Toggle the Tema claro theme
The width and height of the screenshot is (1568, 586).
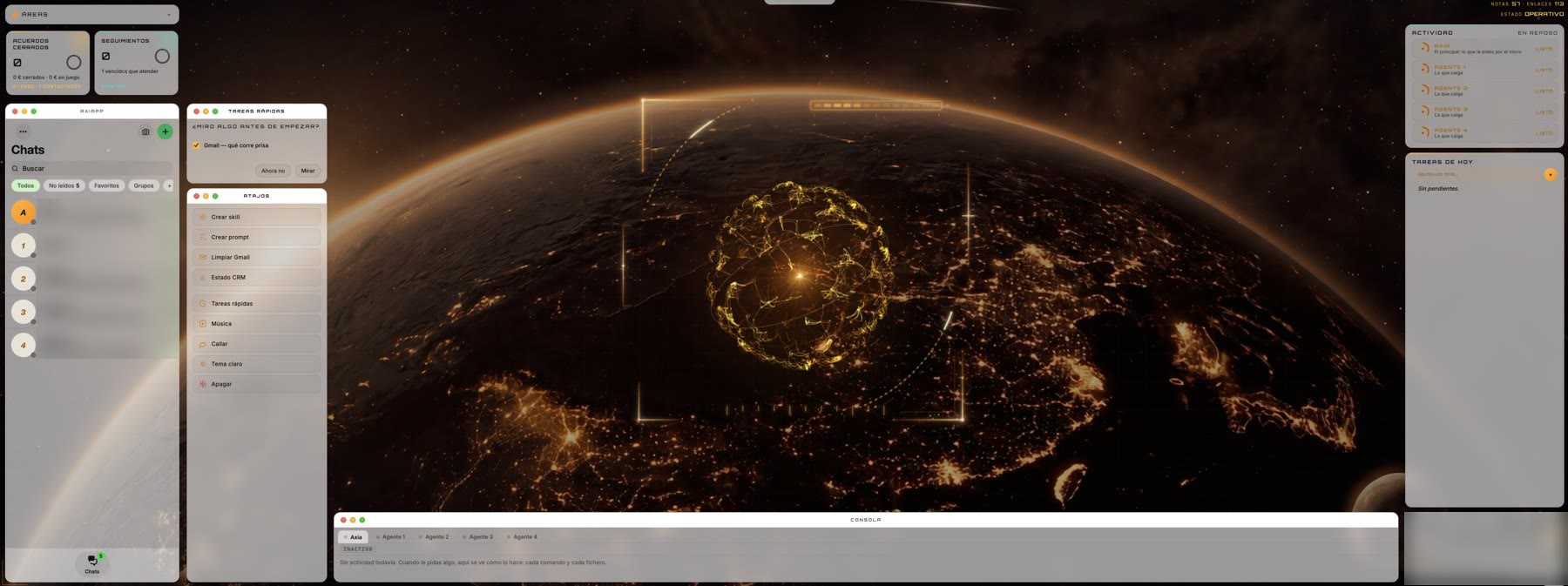[x=256, y=364]
